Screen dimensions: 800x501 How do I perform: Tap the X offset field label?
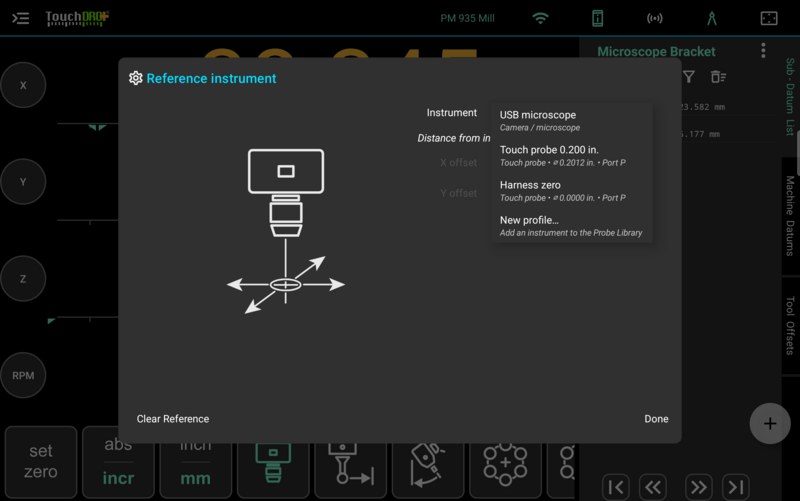pos(459,163)
